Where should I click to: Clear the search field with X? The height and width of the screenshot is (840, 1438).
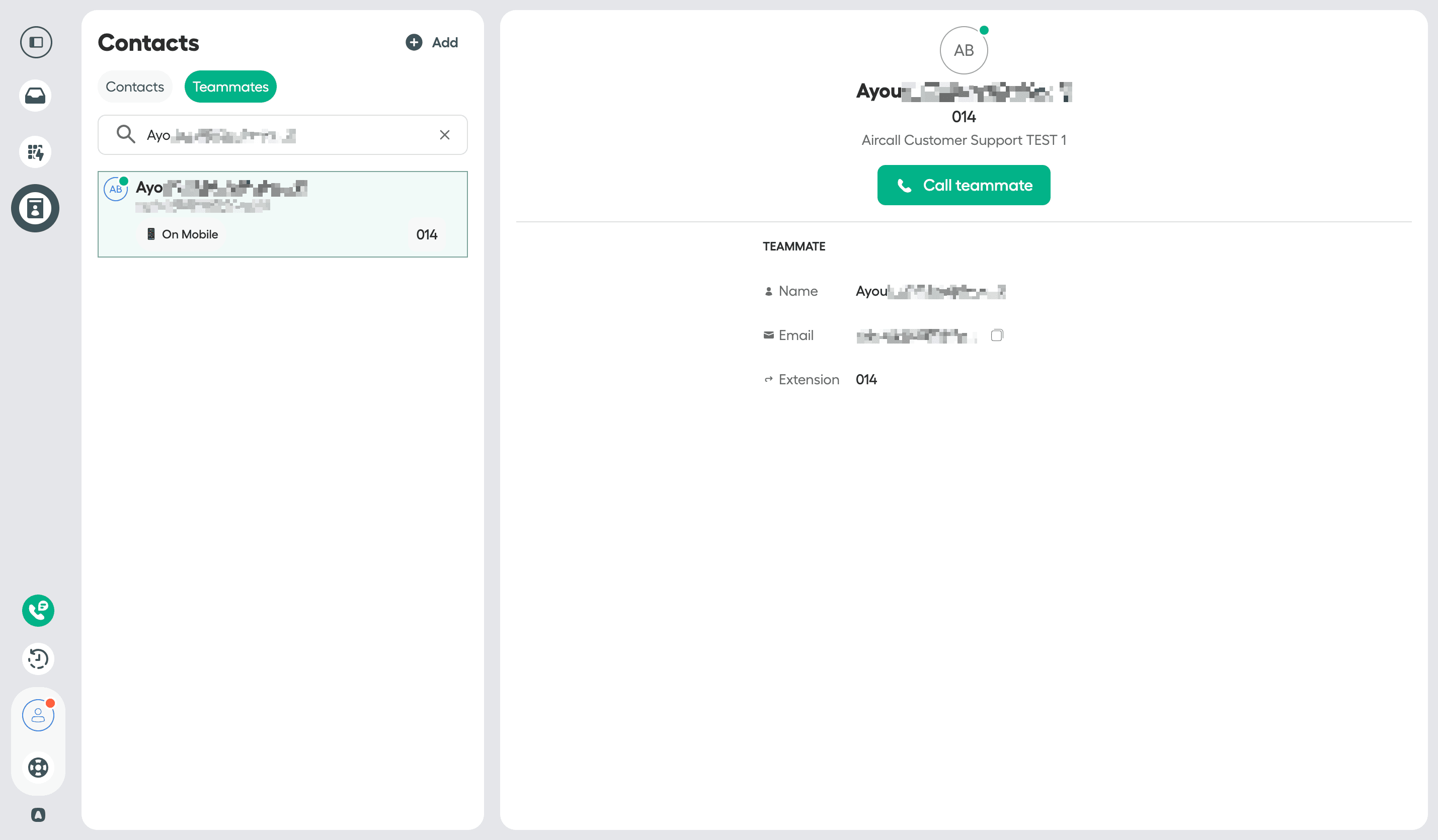pyautogui.click(x=444, y=135)
